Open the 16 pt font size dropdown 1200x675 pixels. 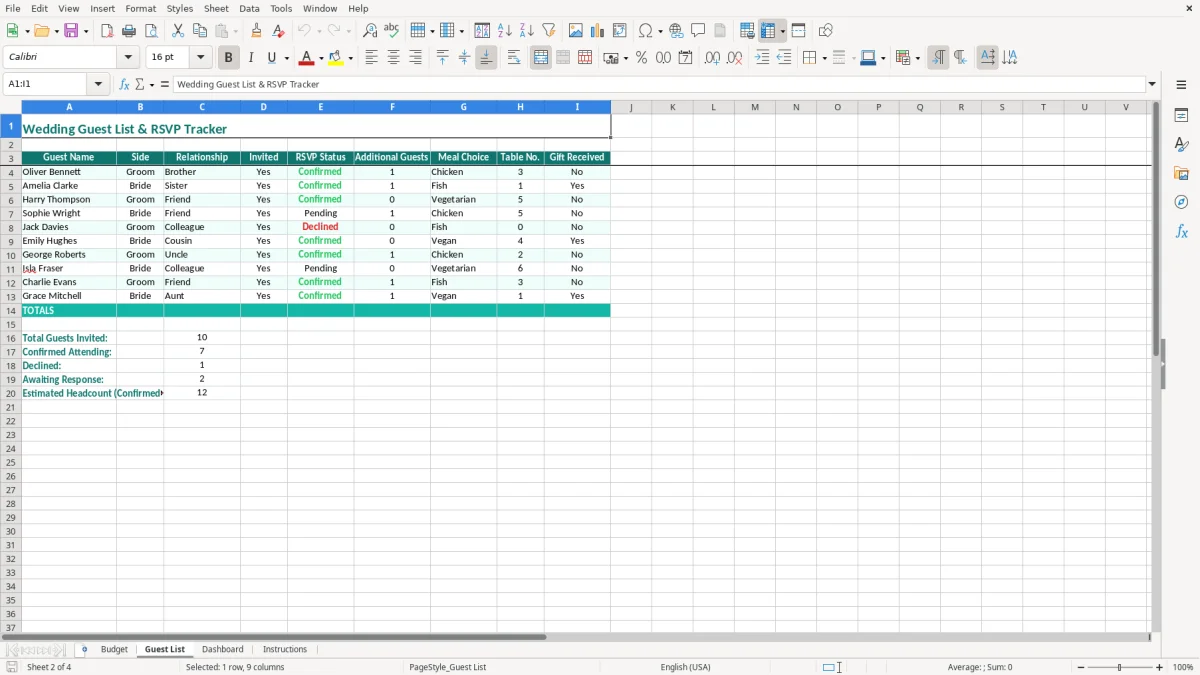point(200,58)
